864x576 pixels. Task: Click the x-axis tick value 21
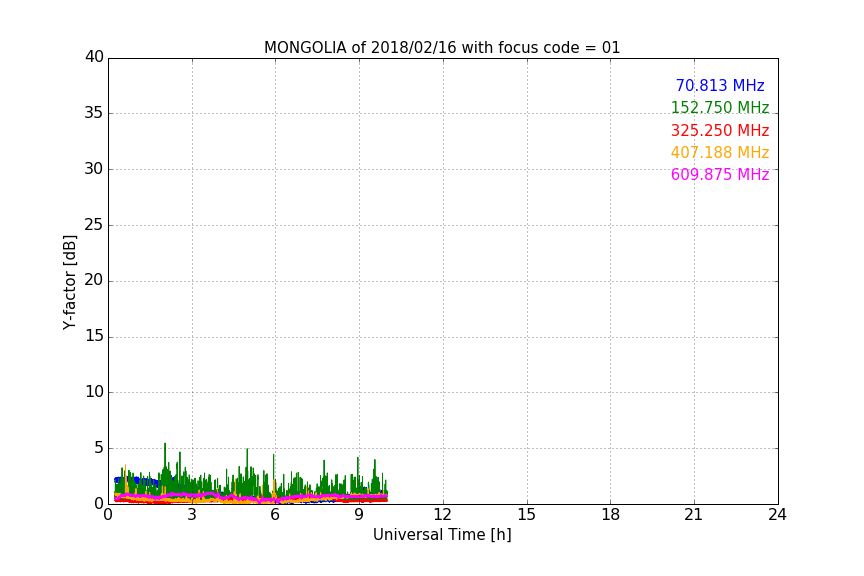tap(694, 515)
